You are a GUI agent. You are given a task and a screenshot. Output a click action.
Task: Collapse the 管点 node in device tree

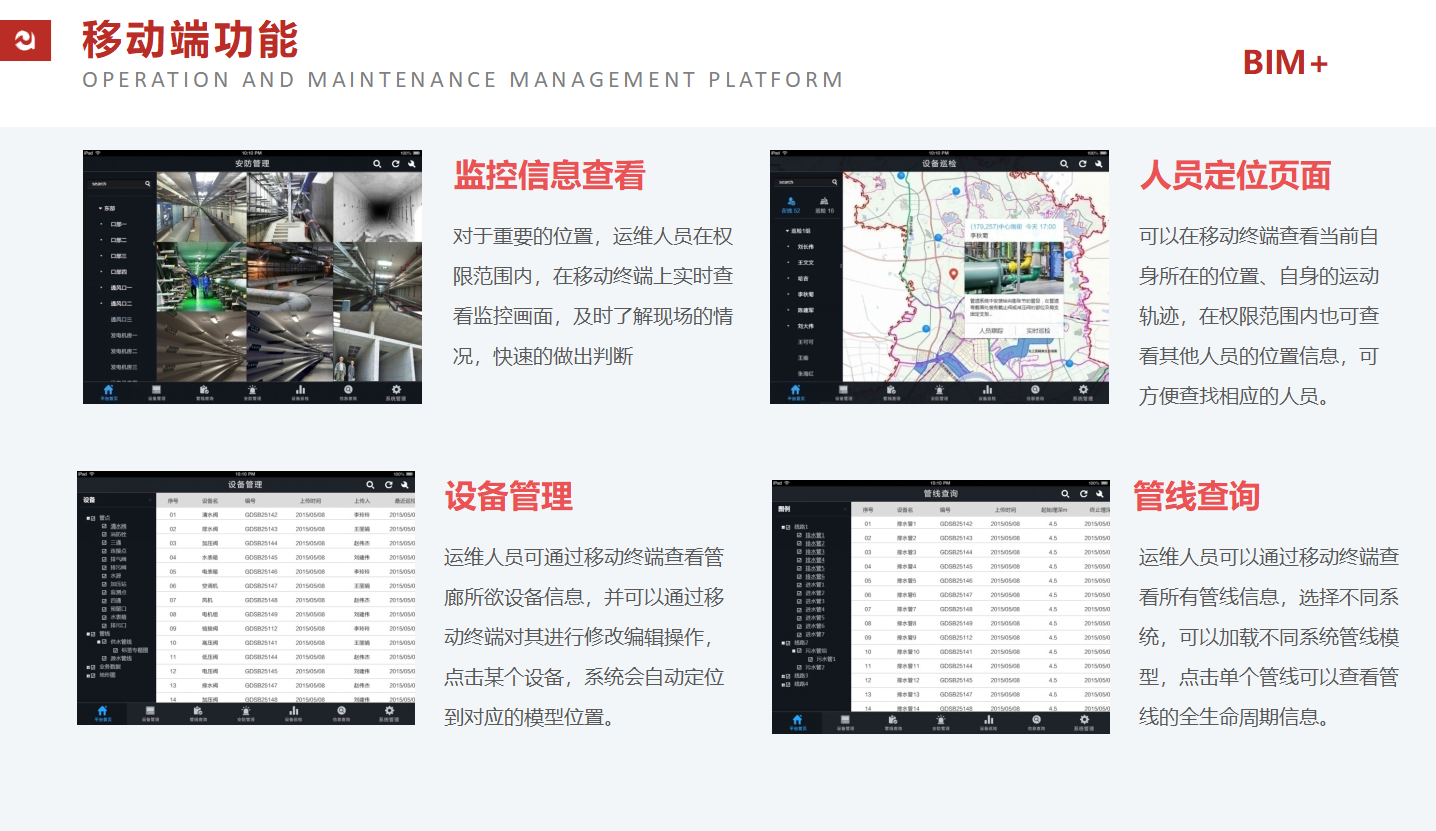pyautogui.click(x=86, y=518)
